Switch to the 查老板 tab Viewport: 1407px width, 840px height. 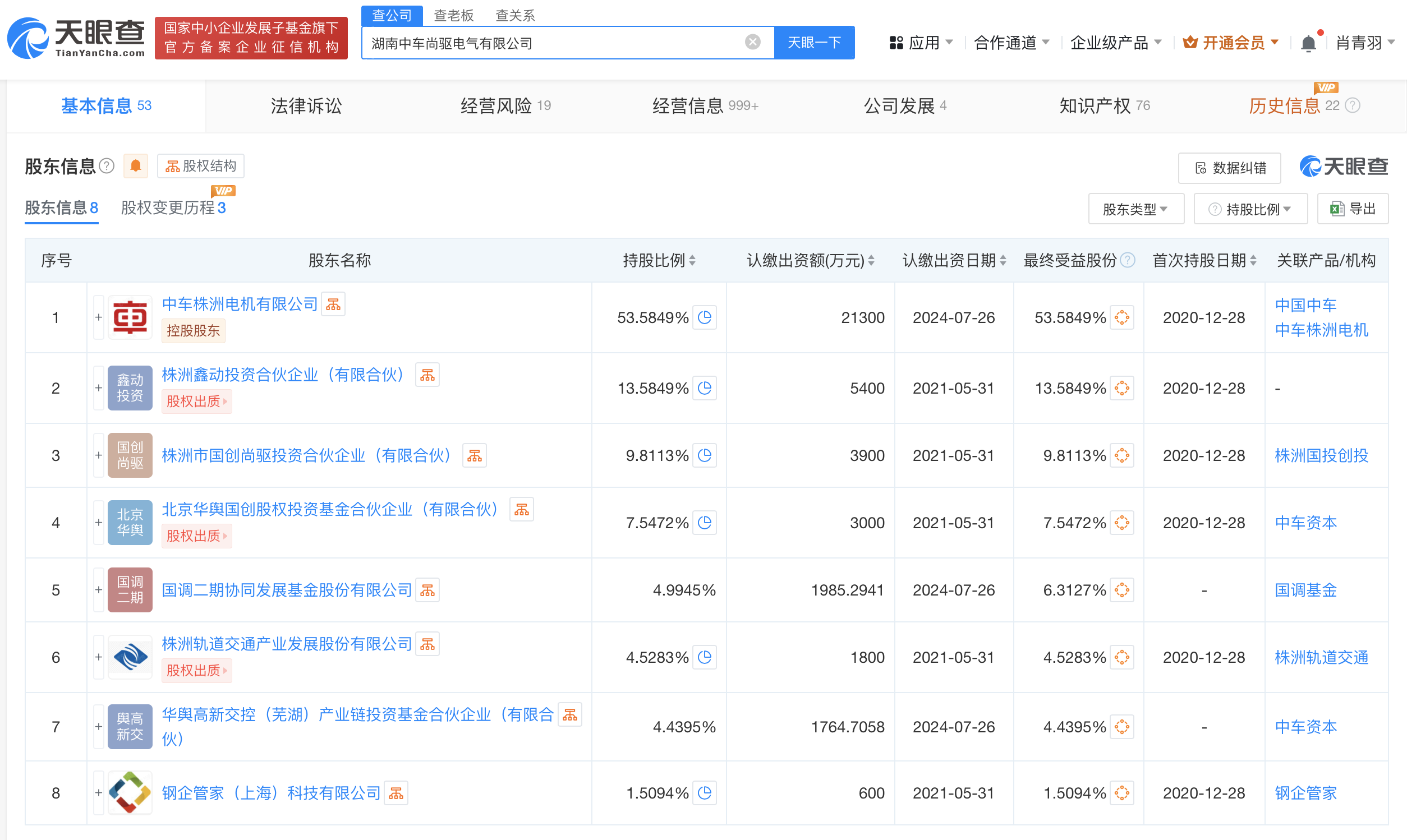tap(453, 15)
